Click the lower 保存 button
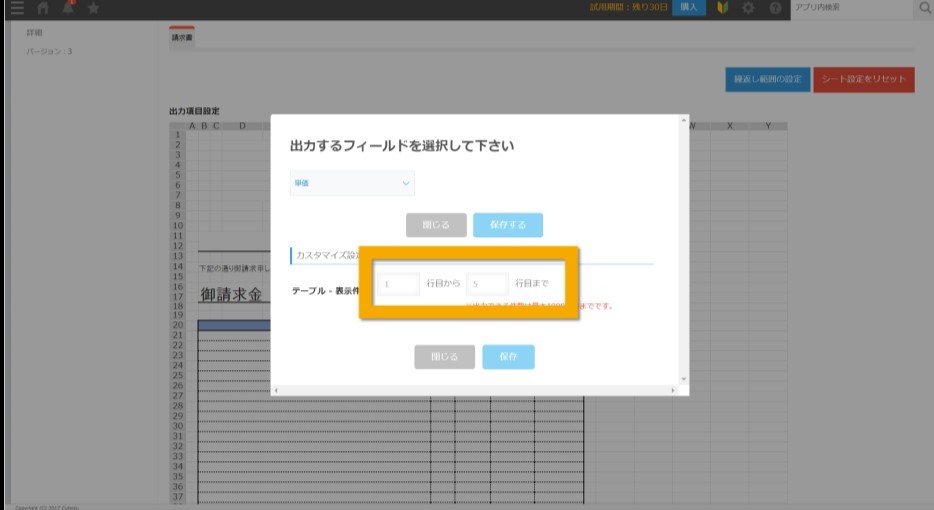 tap(508, 356)
